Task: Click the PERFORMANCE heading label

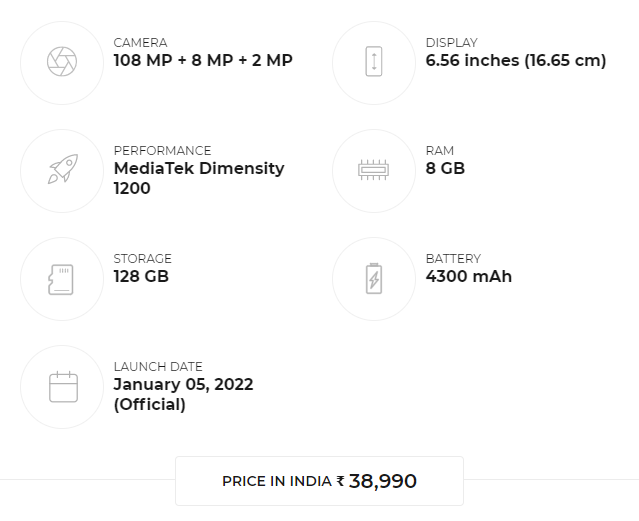Action: pyautogui.click(x=162, y=151)
